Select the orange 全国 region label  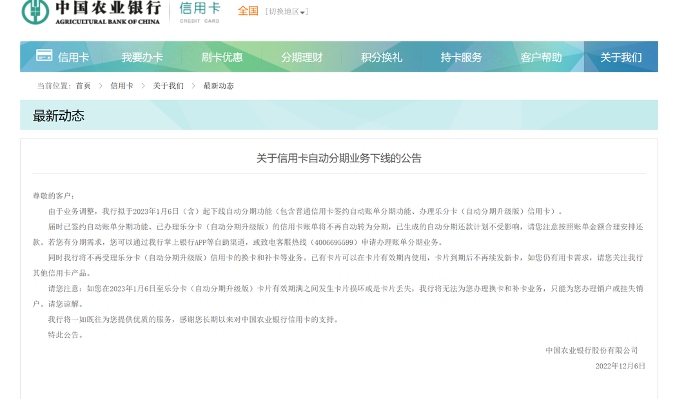click(248, 11)
